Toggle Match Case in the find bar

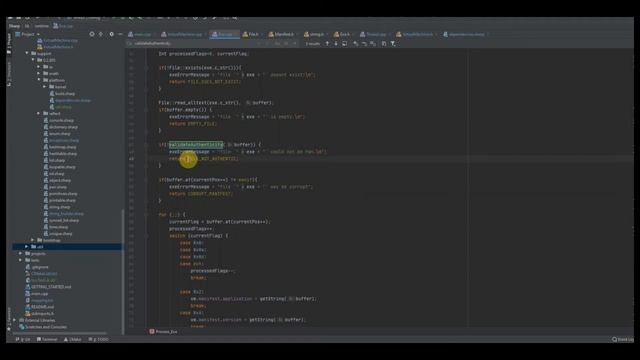(277, 43)
